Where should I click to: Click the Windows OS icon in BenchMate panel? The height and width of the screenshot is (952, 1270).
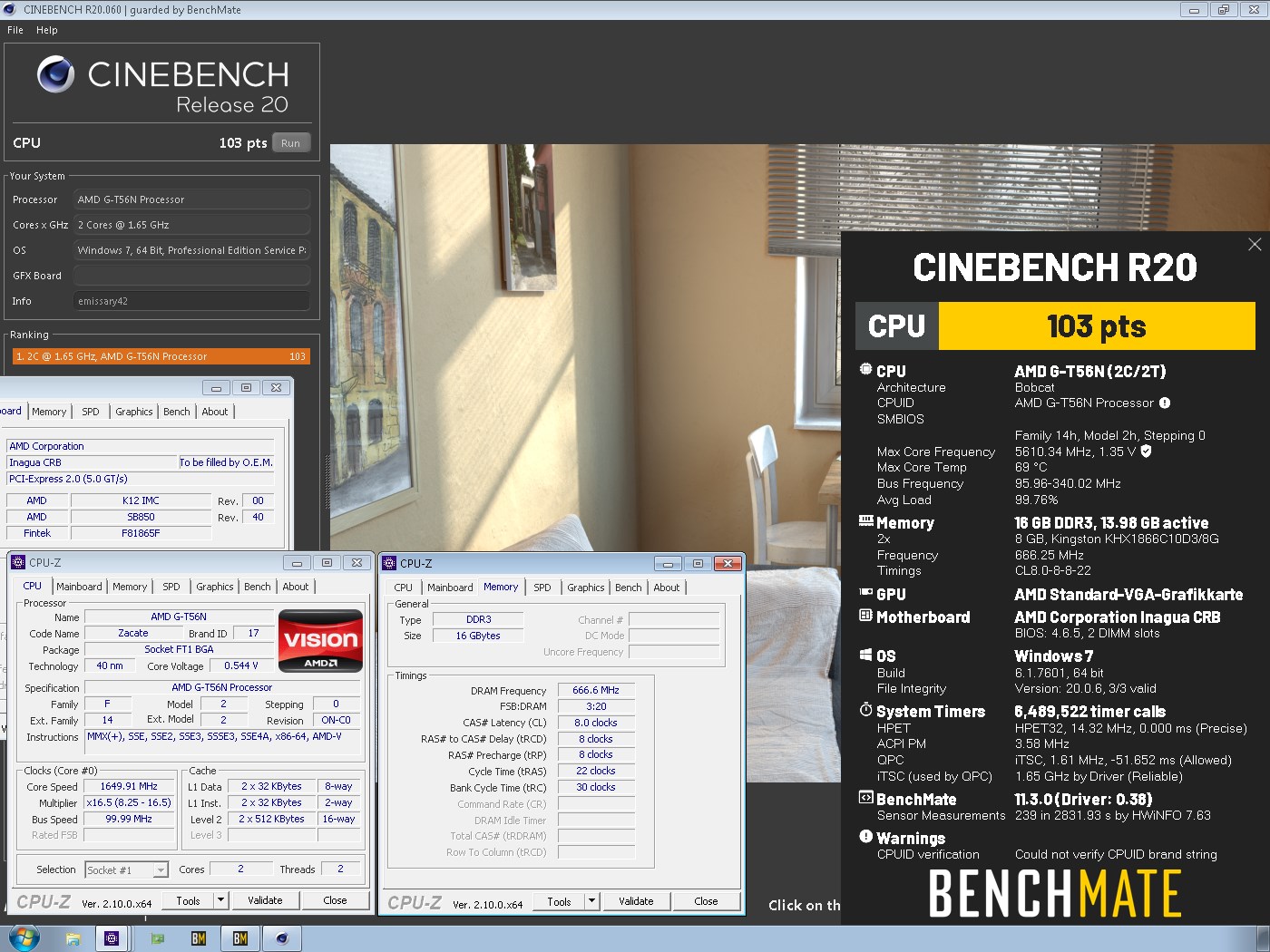pyautogui.click(x=865, y=655)
